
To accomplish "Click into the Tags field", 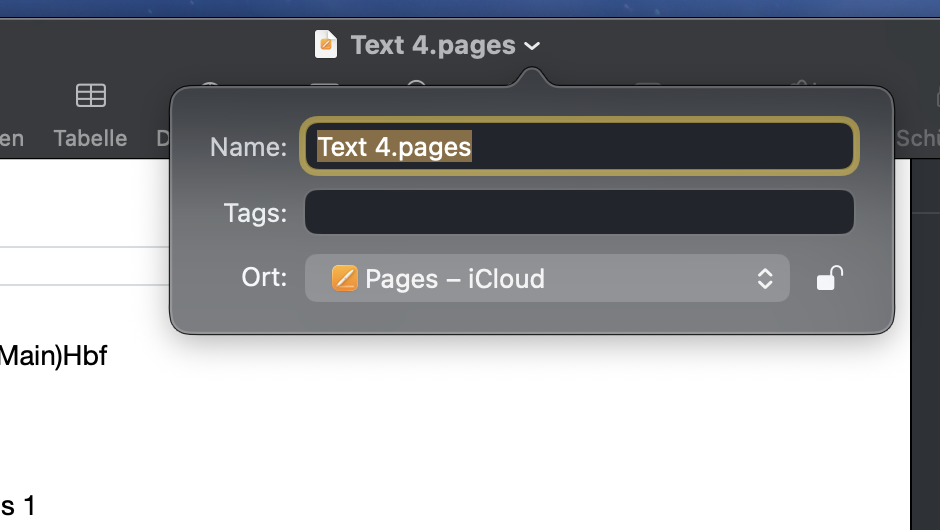I will (579, 213).
